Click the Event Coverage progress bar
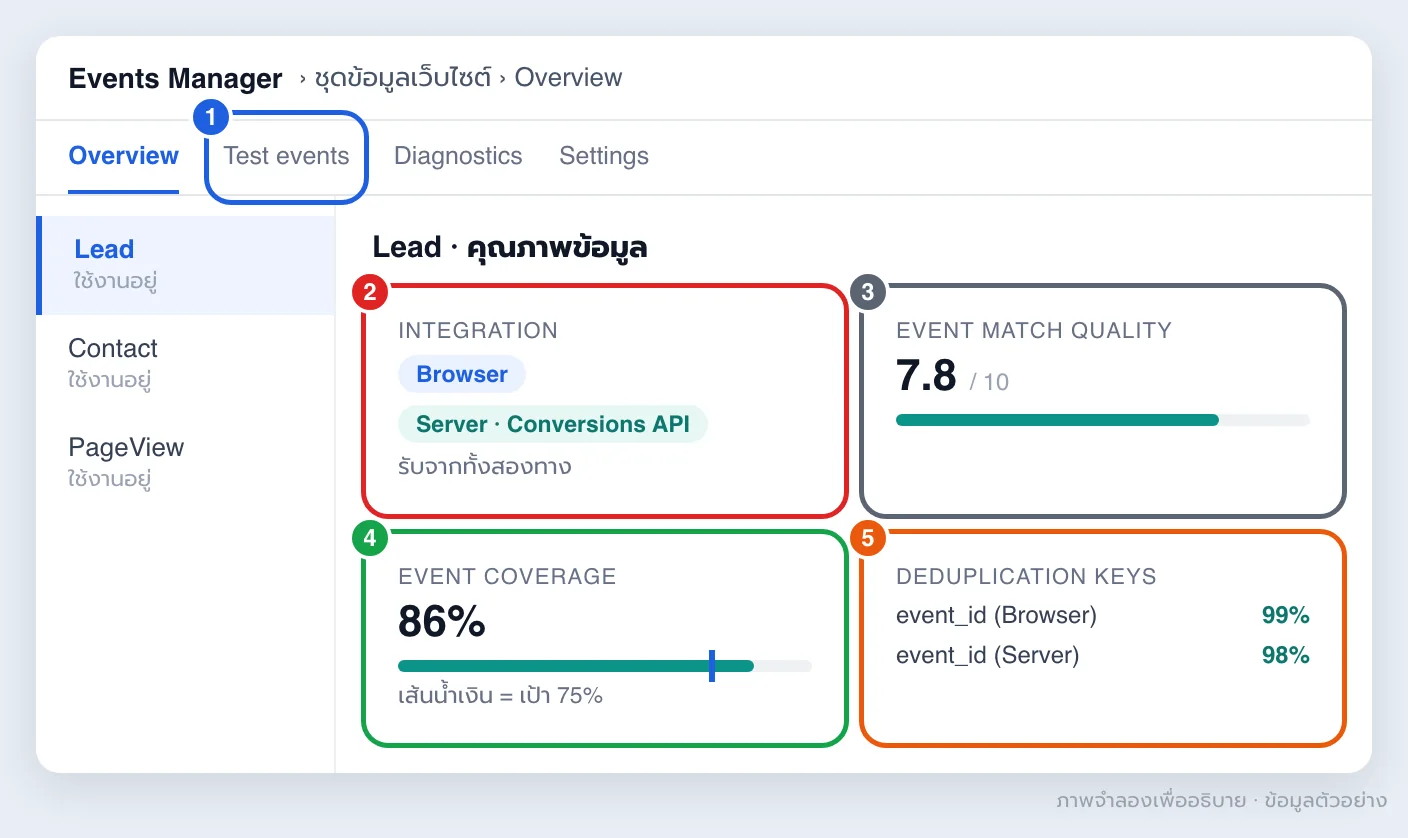 605,666
